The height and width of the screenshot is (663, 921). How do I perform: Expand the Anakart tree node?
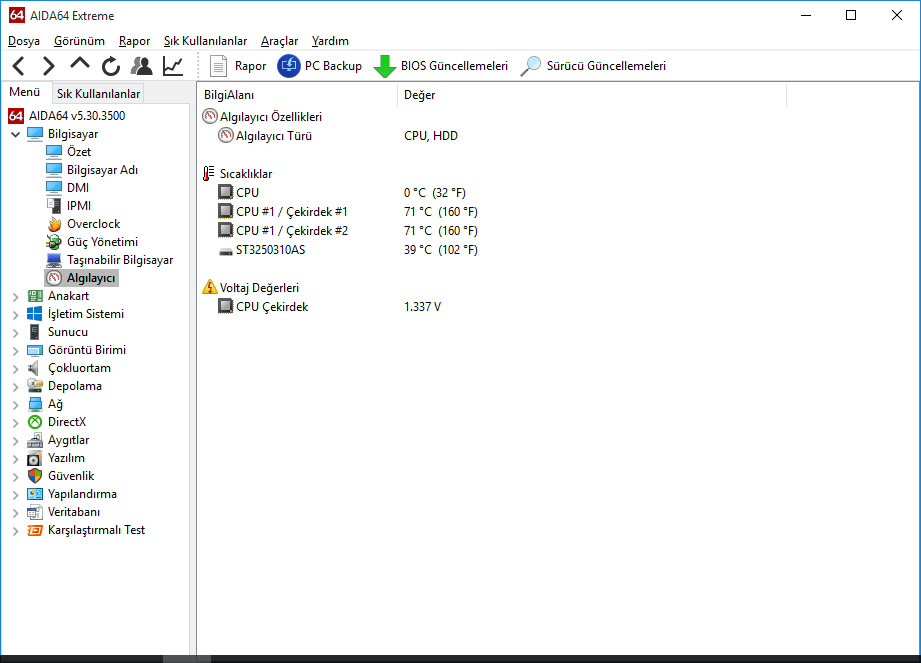pyautogui.click(x=16, y=297)
